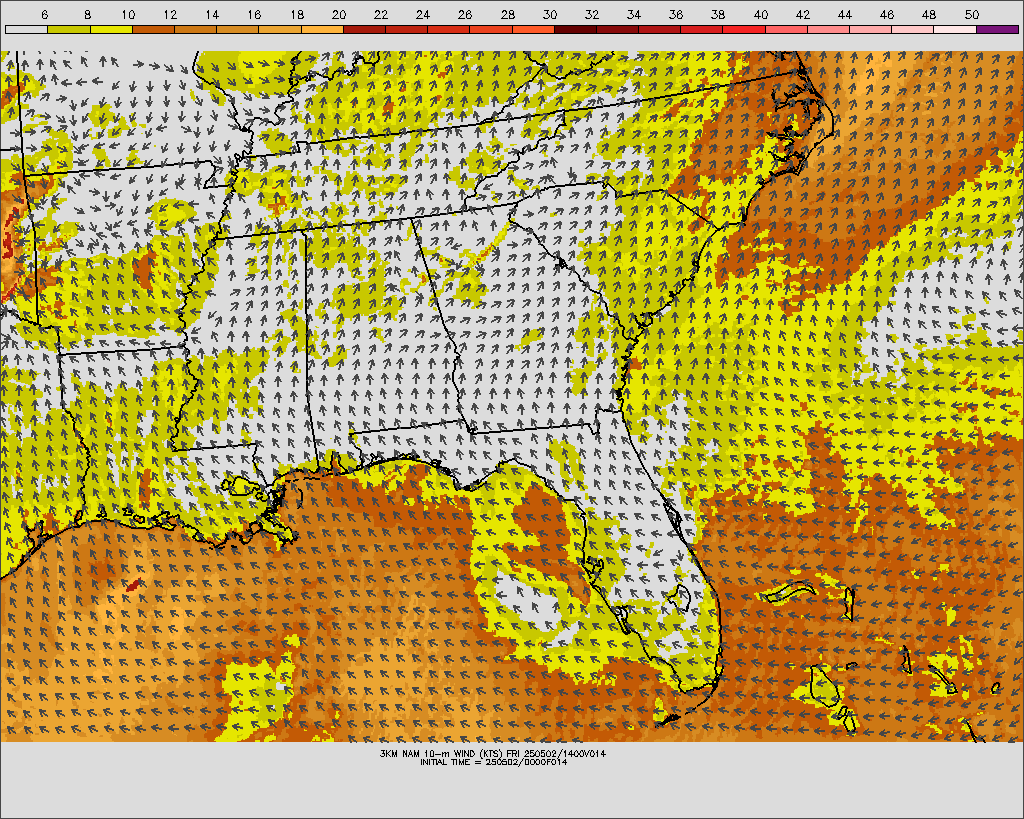Select the '14' legend scale label
1024x819 pixels.
[212, 15]
